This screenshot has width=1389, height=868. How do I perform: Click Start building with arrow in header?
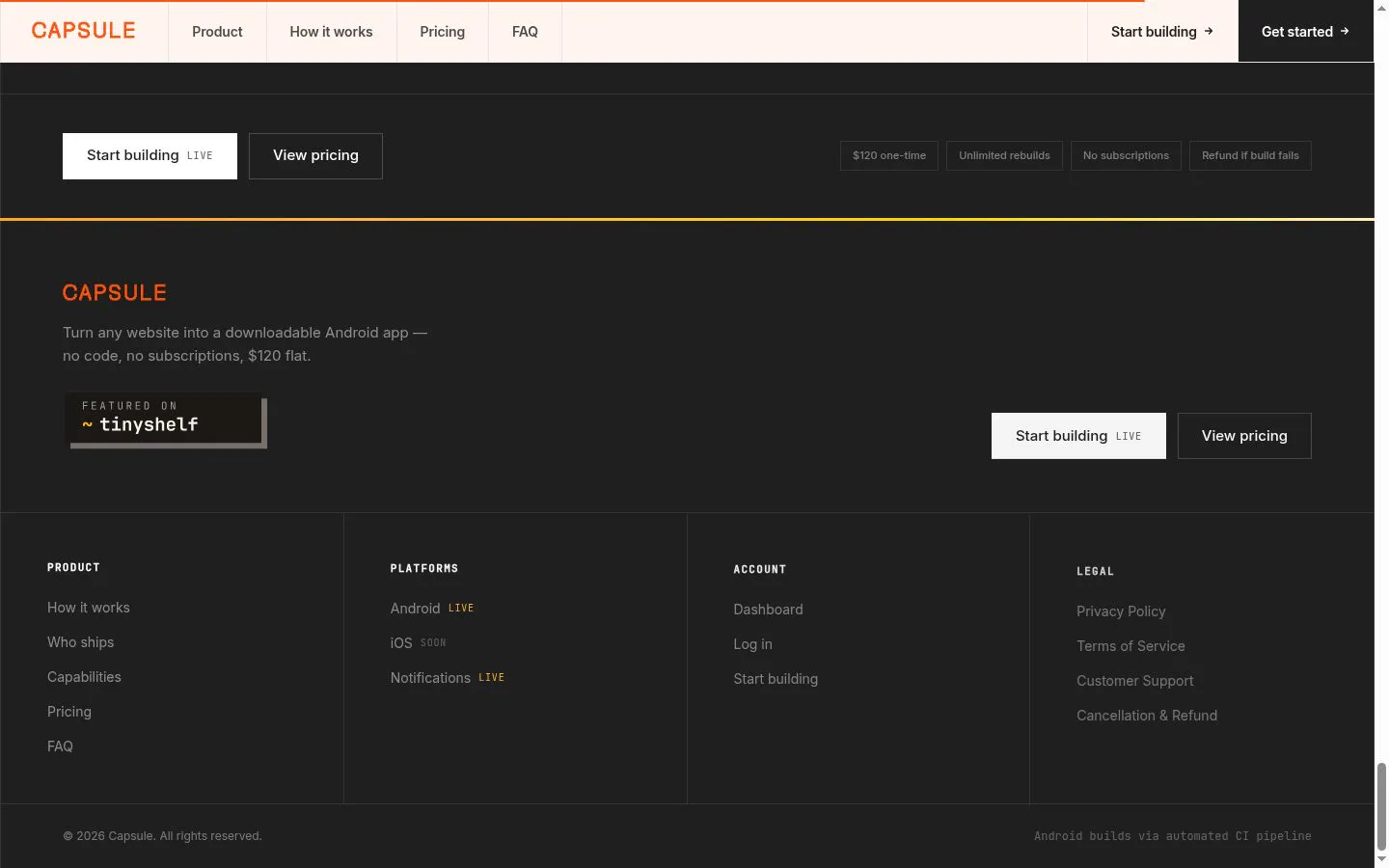pyautogui.click(x=1162, y=32)
